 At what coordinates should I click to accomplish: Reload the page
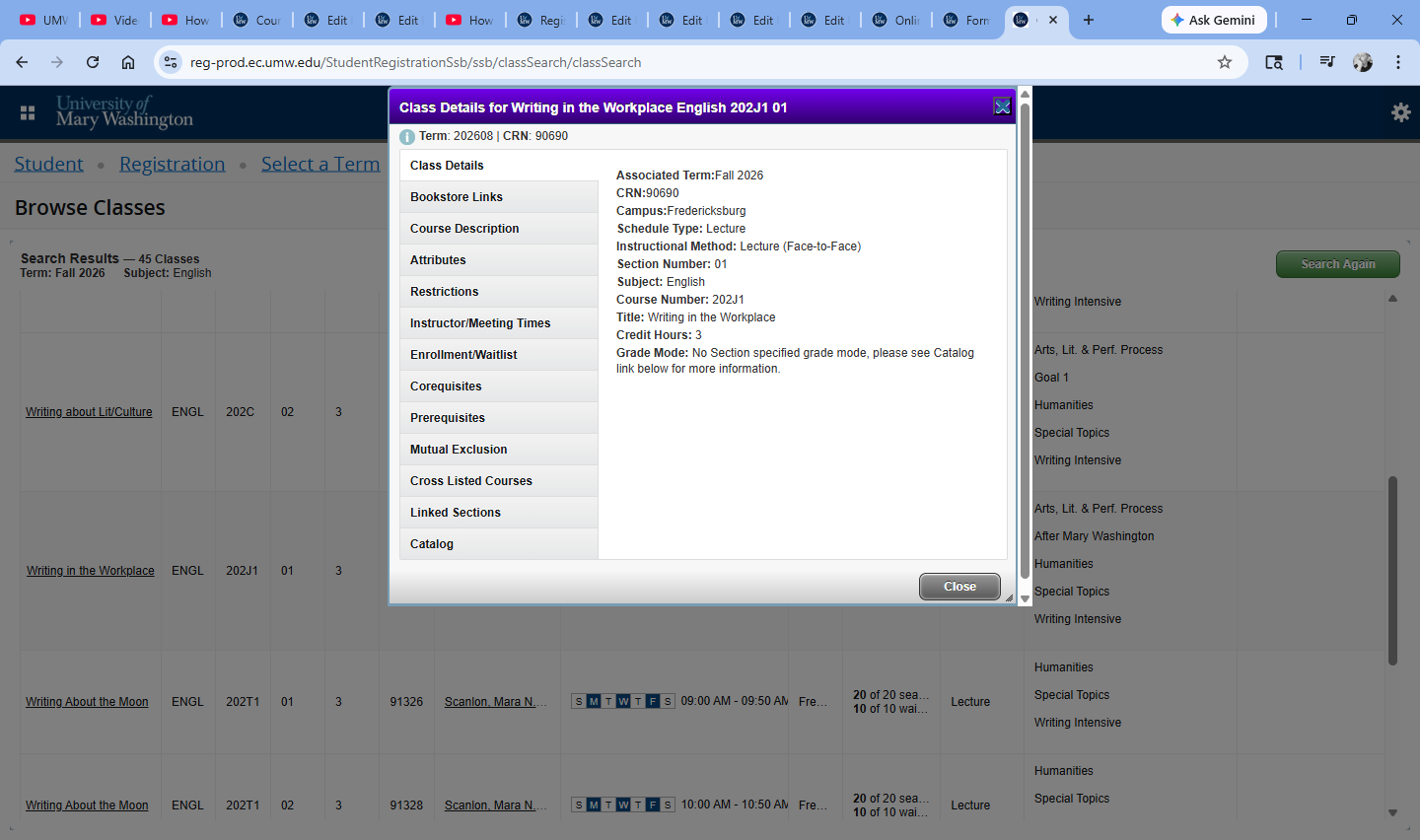(93, 62)
